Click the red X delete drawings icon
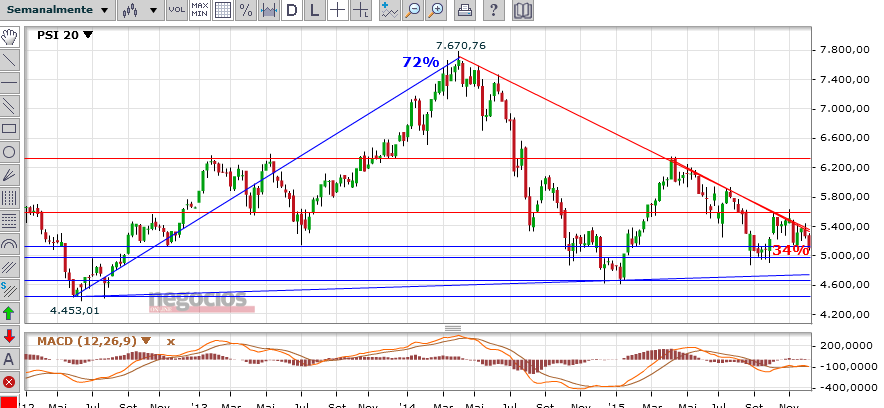 (x=9, y=382)
